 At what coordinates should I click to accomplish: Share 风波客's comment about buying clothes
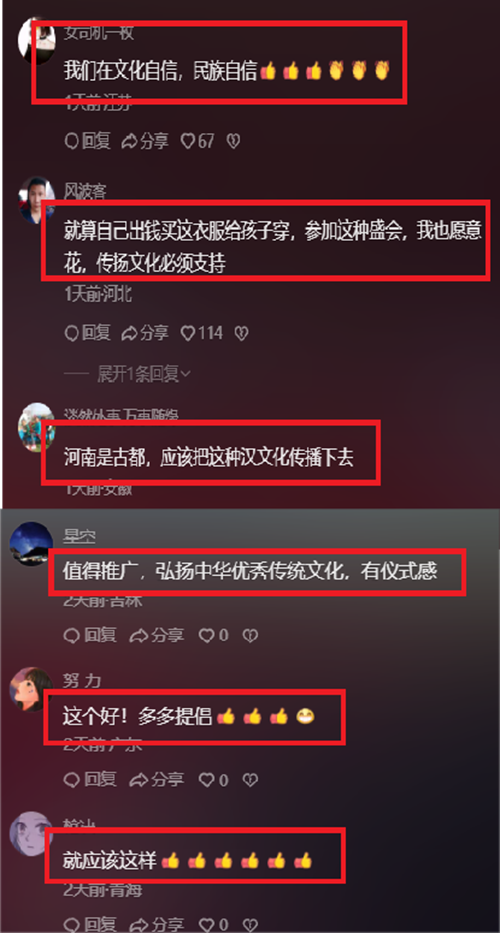(145, 333)
